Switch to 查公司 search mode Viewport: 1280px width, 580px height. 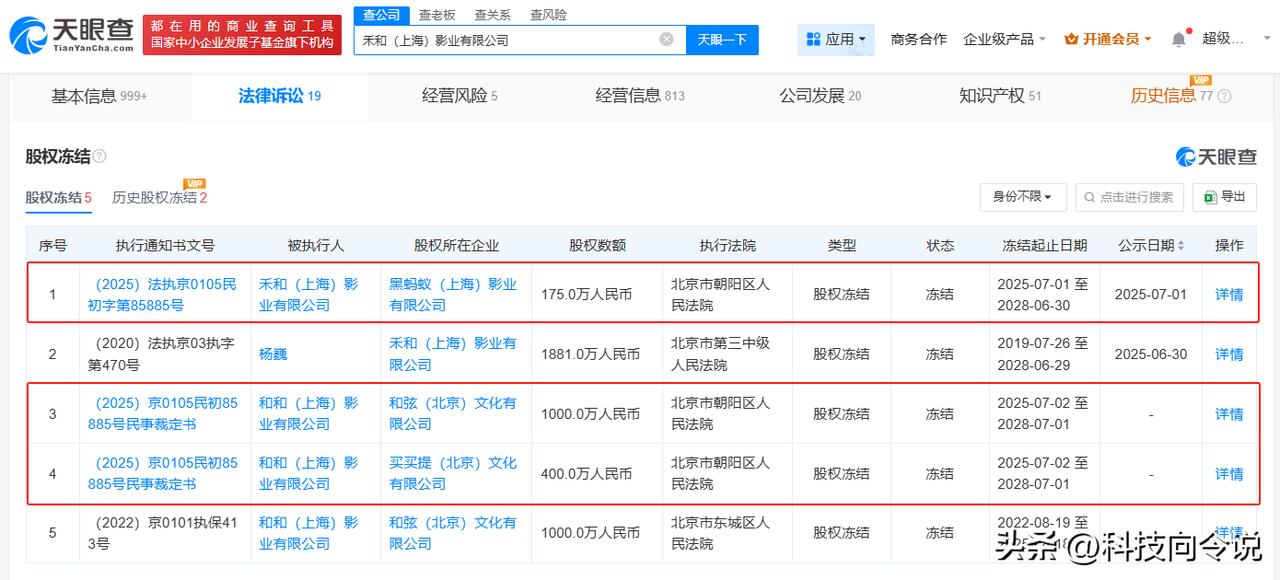[381, 14]
